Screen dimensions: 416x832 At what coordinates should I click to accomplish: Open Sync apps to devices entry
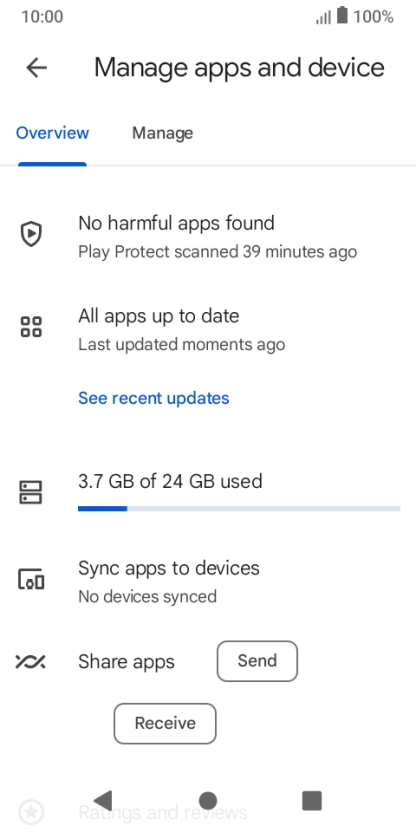coord(208,582)
